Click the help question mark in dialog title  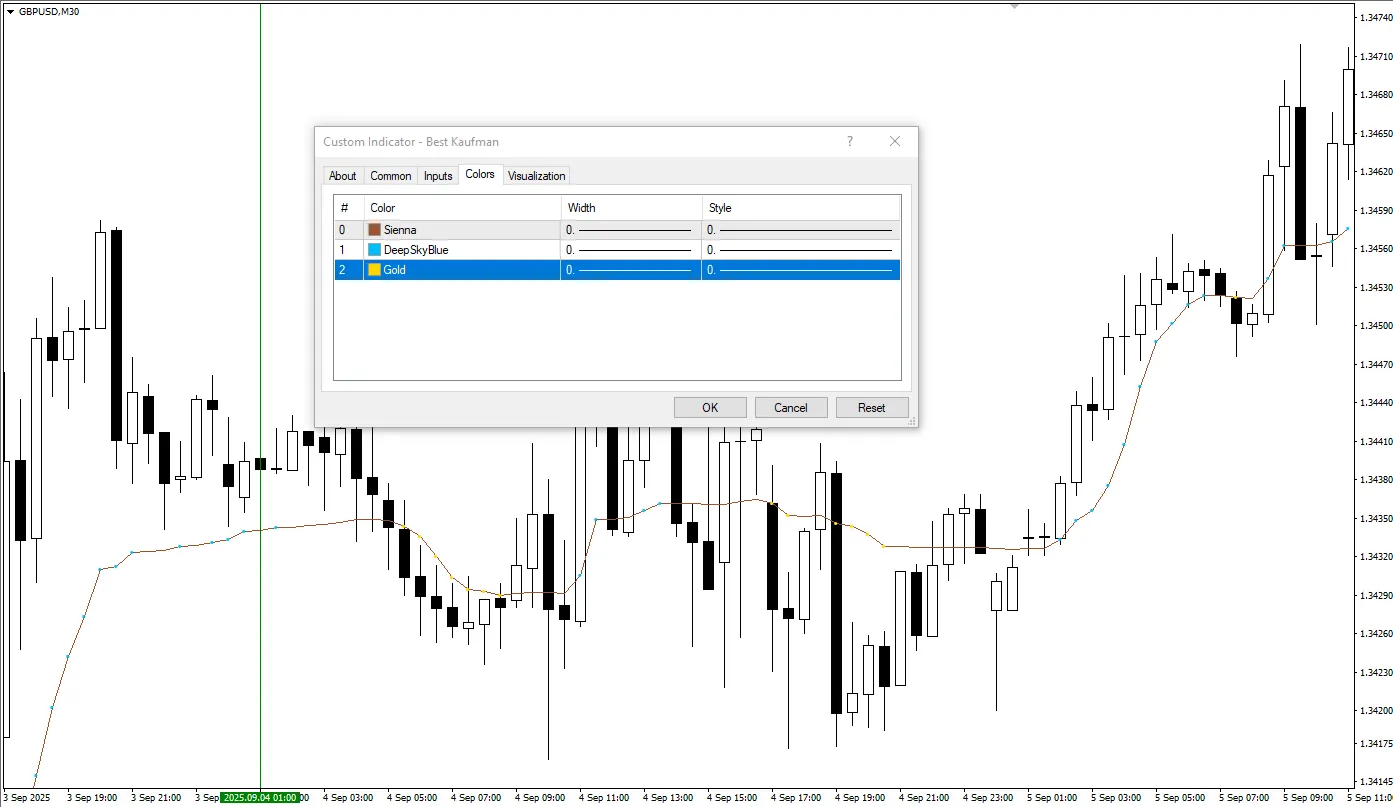[850, 142]
